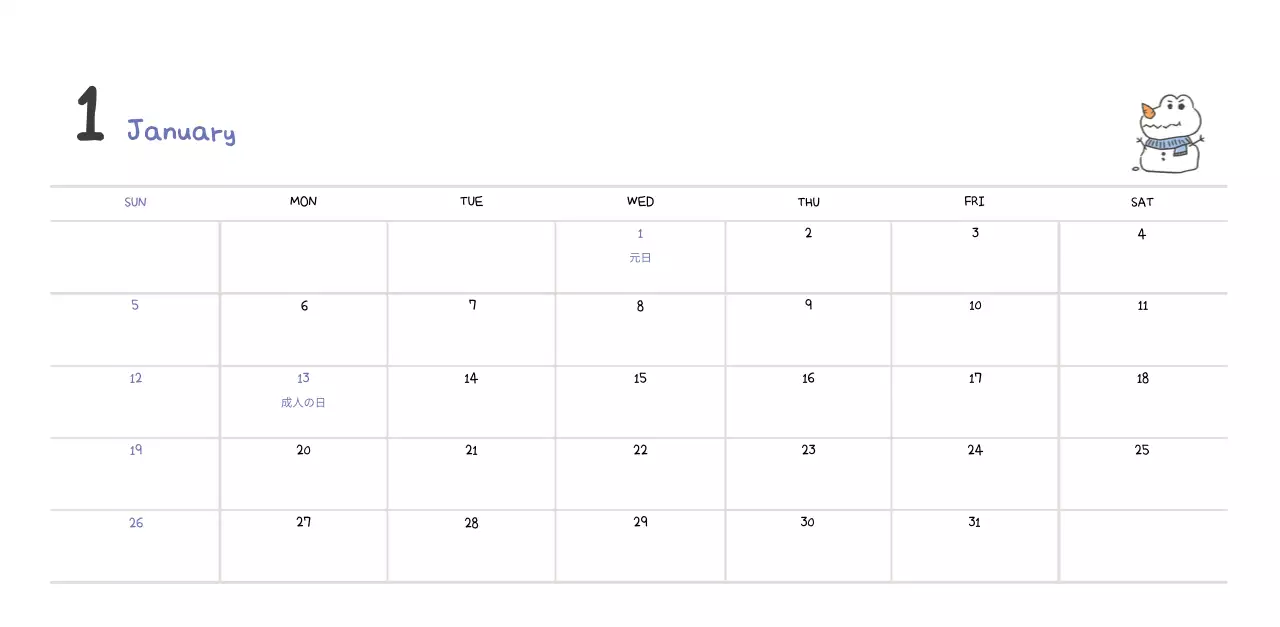Select date 20 Monday cell
The height and width of the screenshot is (627, 1280).
pos(303,450)
